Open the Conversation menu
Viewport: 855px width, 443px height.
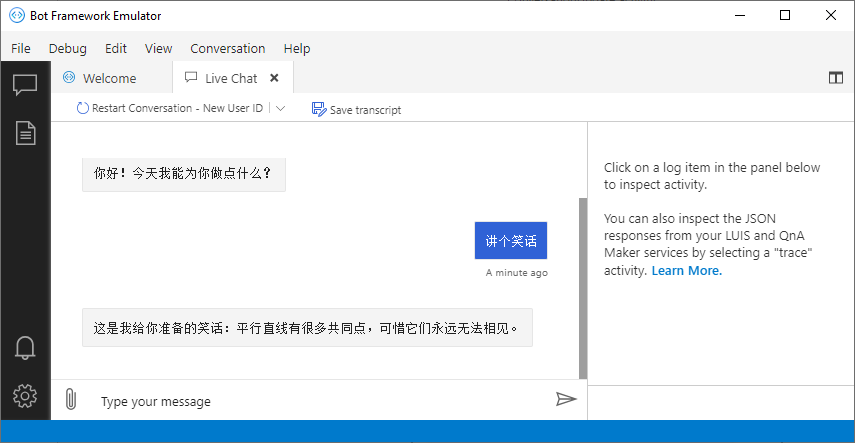228,48
